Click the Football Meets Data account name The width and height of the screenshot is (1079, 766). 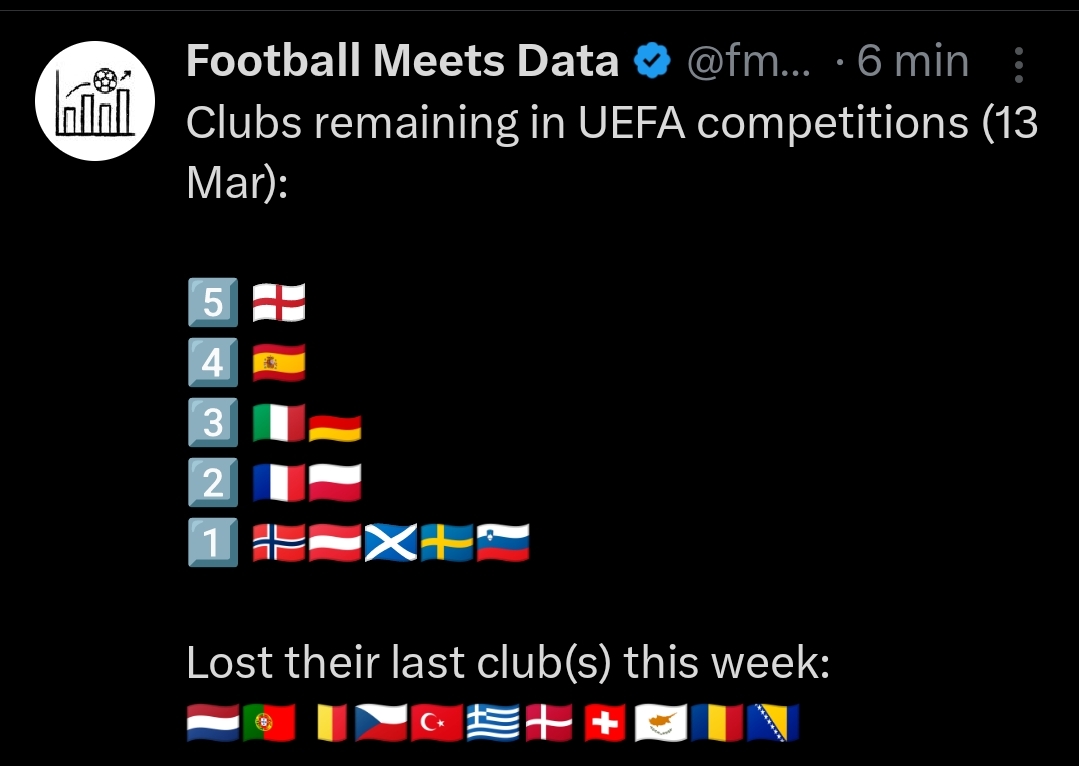[402, 62]
